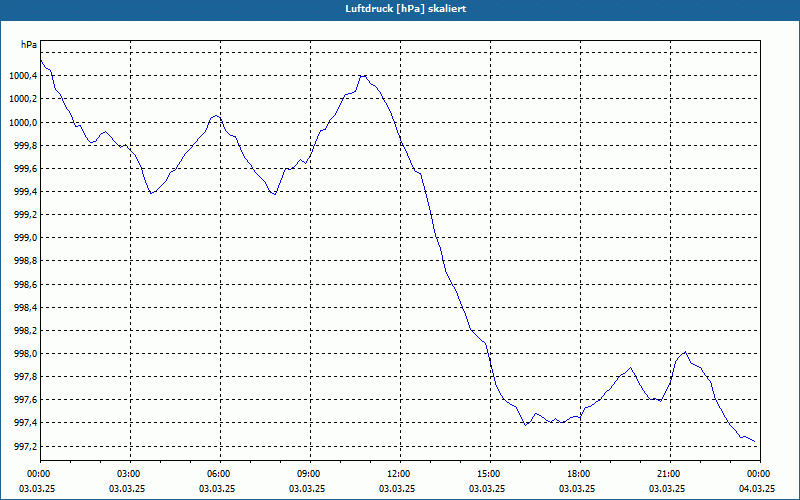Click the 1000,4 y-axis label
The width and height of the screenshot is (800, 500).
(23, 76)
